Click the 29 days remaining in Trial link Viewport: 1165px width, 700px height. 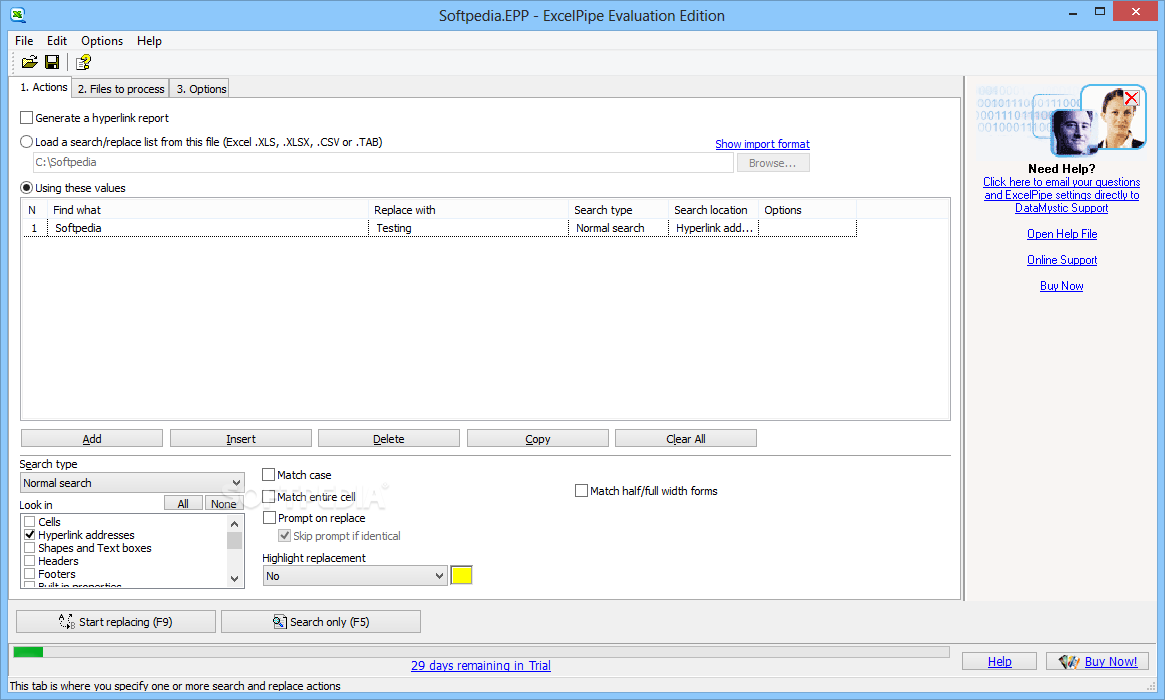(x=481, y=665)
